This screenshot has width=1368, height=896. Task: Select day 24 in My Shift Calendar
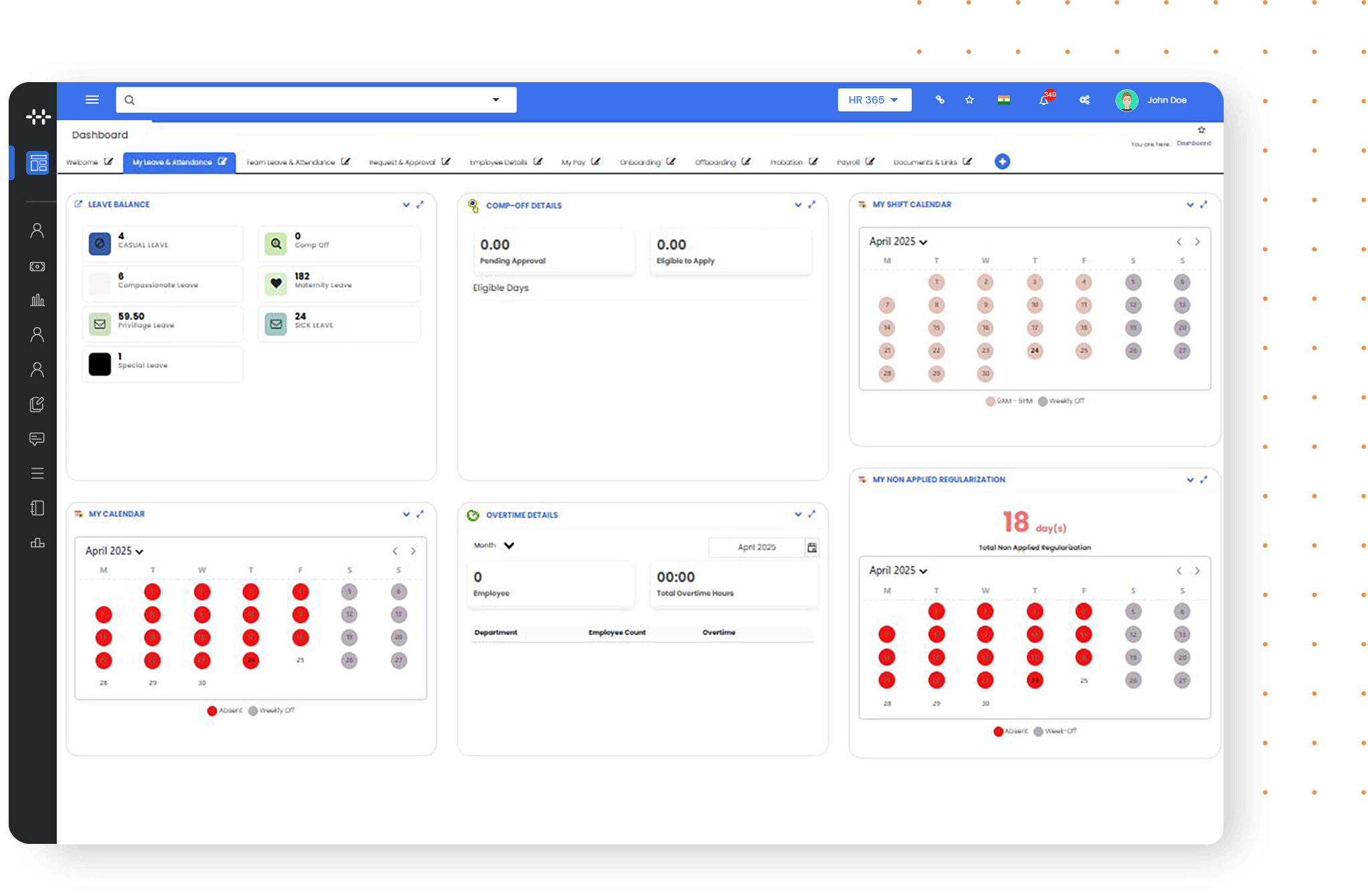coord(1035,351)
